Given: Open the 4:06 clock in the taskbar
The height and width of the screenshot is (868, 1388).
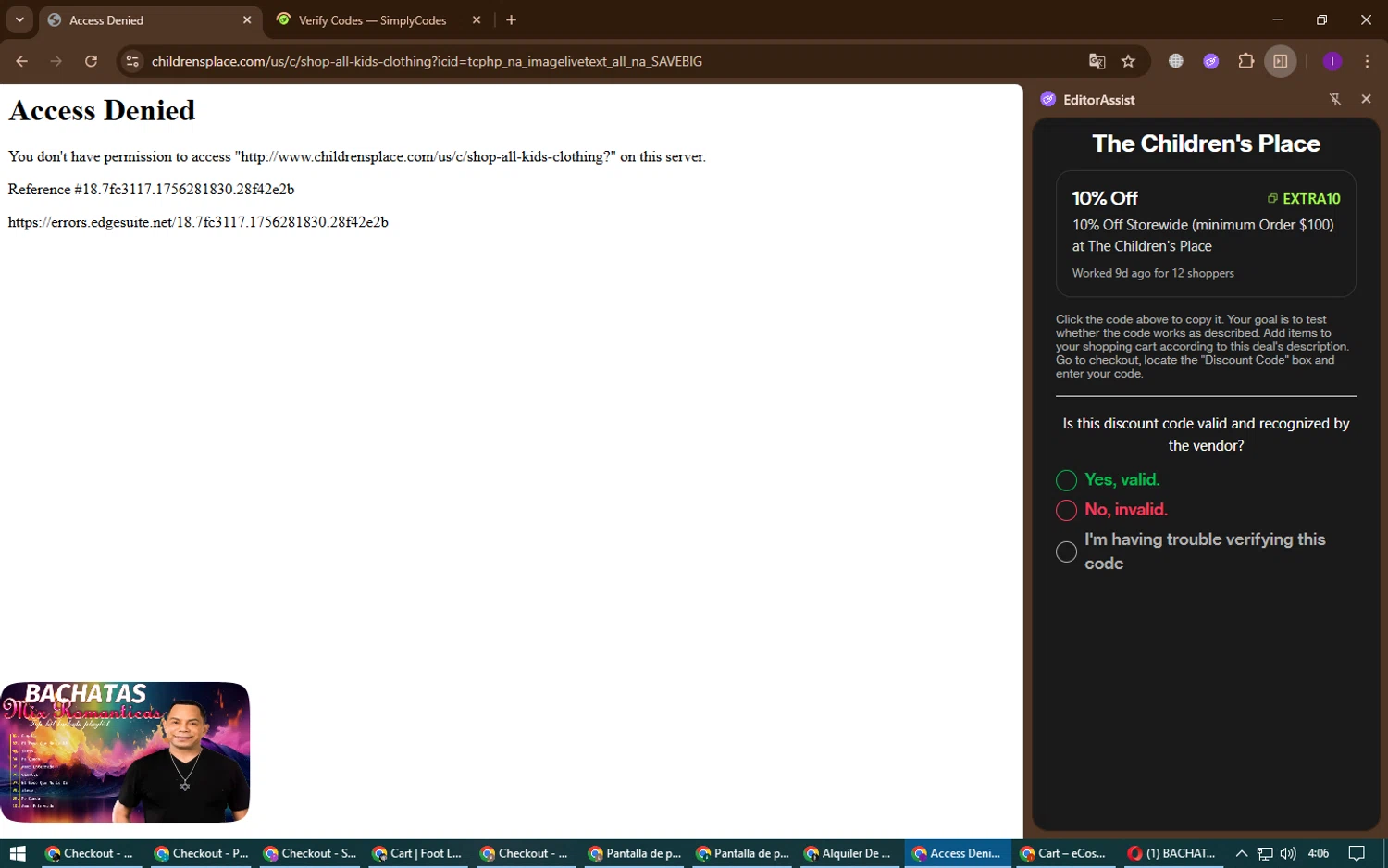Looking at the screenshot, I should click(1319, 853).
